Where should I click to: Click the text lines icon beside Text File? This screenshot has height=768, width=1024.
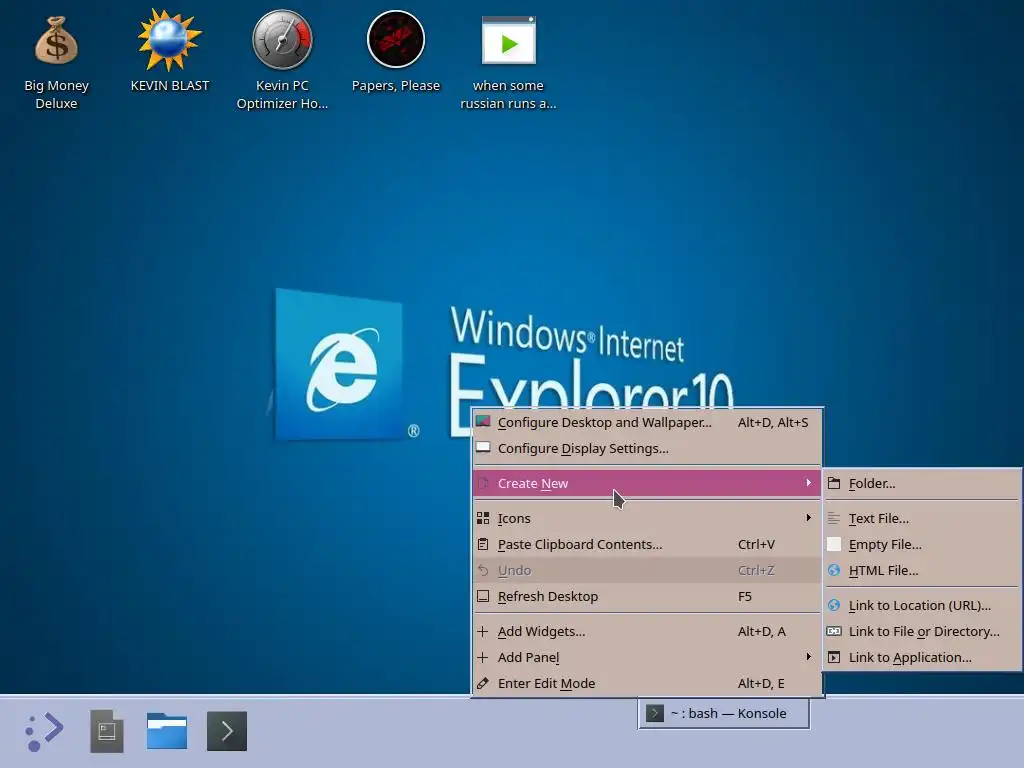834,518
